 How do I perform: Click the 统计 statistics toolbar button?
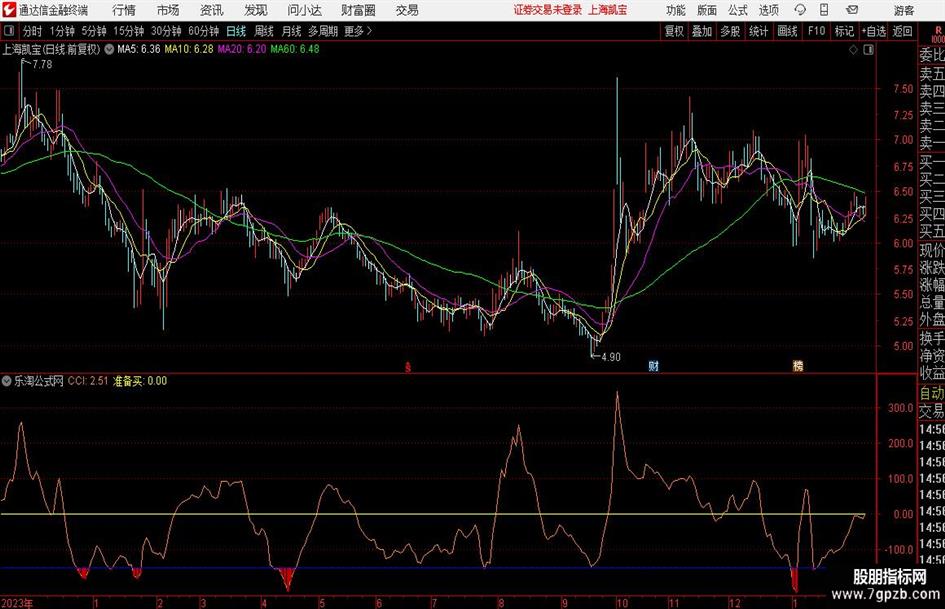[758, 31]
